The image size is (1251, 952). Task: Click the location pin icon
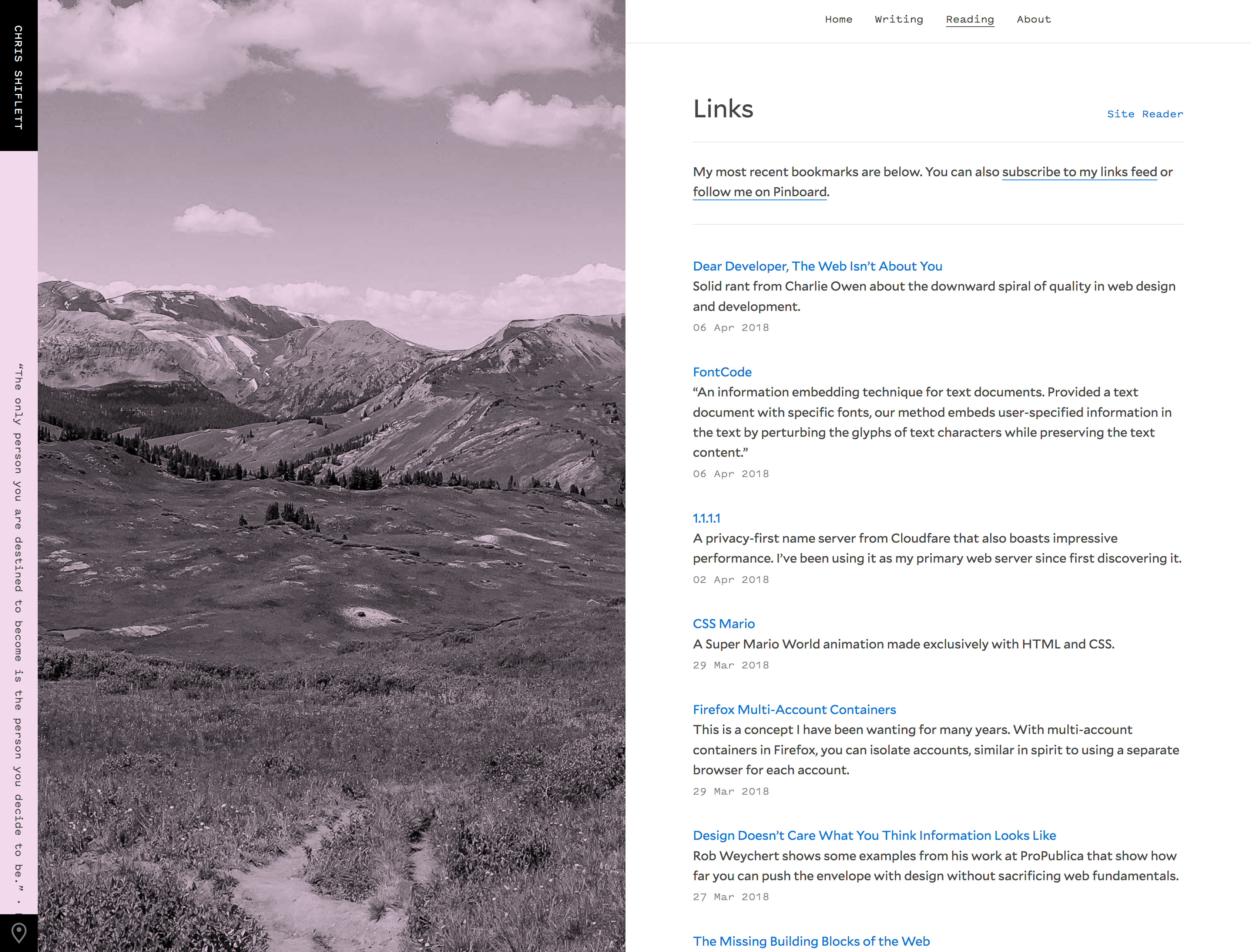point(19,933)
